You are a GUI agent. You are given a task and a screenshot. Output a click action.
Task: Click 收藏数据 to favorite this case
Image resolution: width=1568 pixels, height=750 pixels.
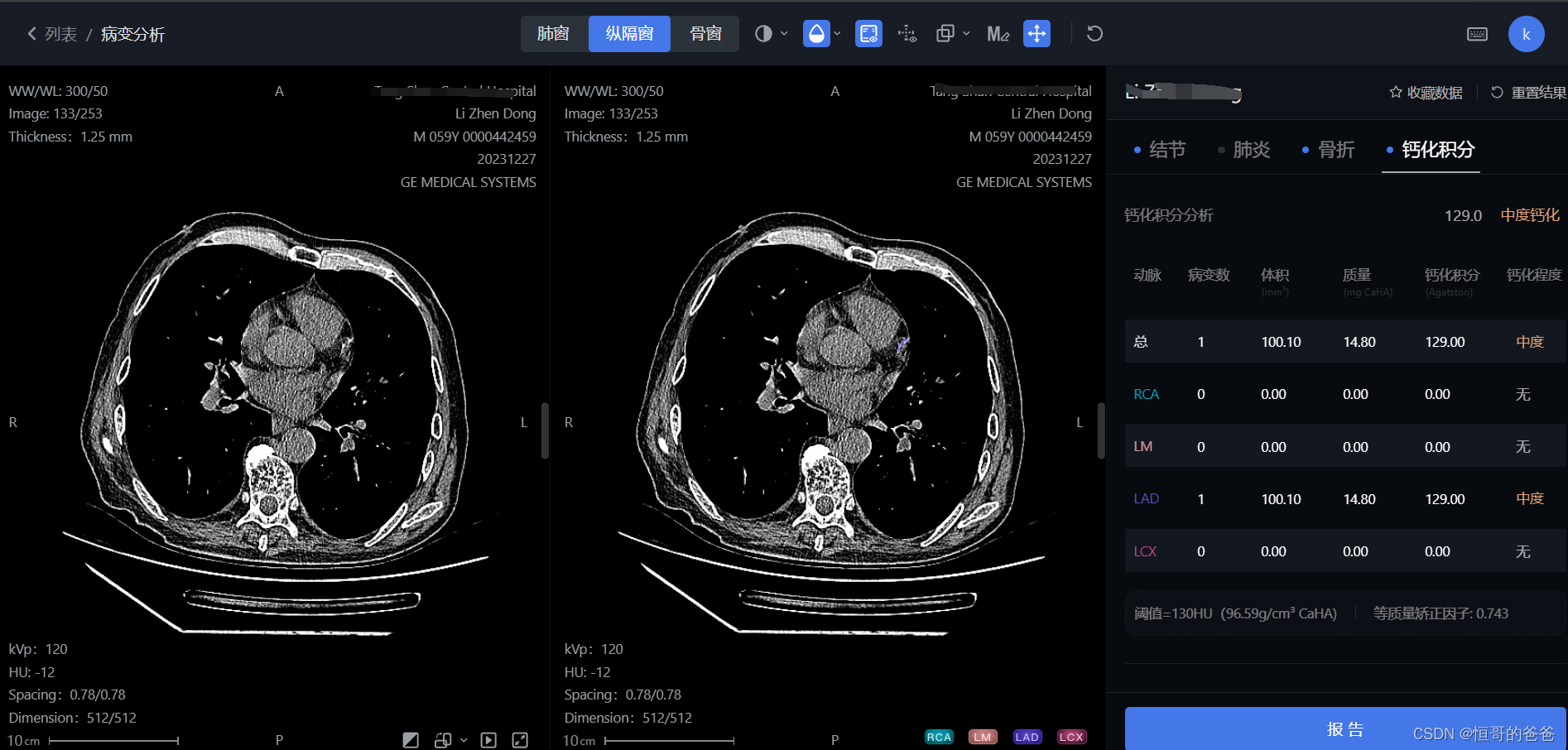point(1426,93)
